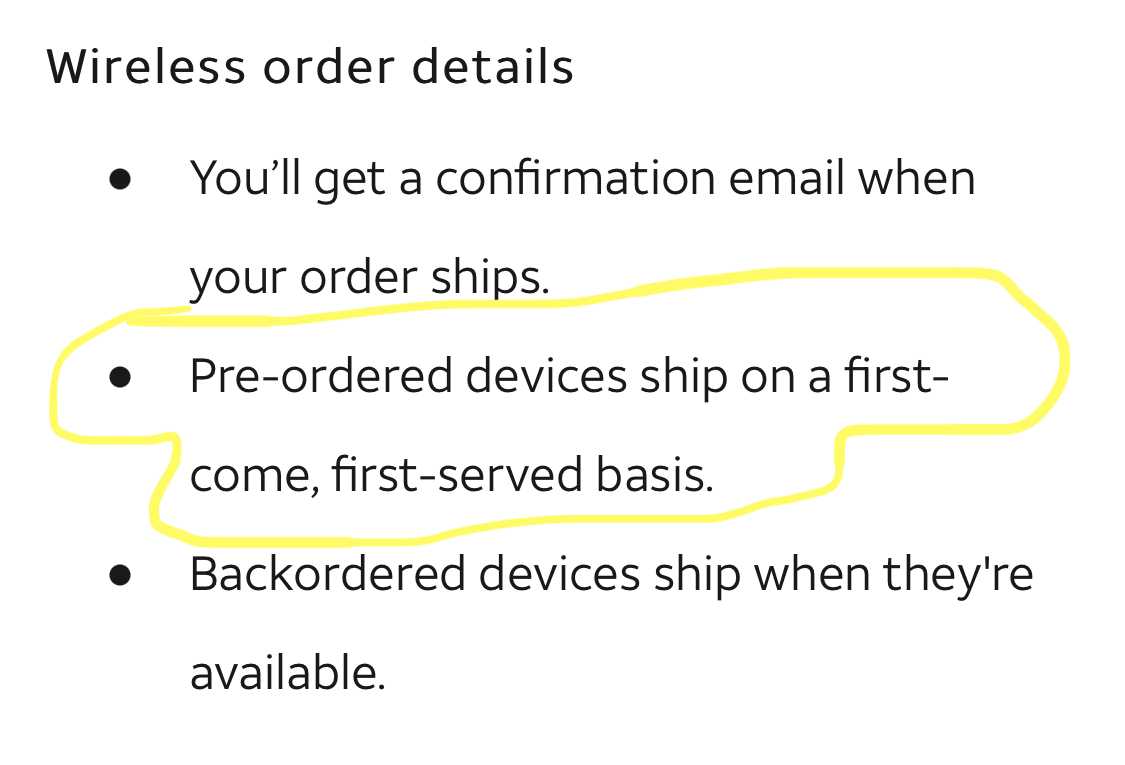Image resolution: width=1125 pixels, height=765 pixels.
Task: Click the word 'basis.' in second bullet
Action: (x=655, y=474)
